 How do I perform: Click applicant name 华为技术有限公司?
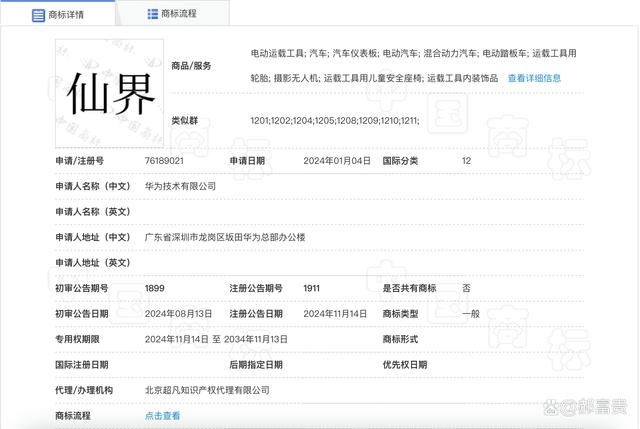click(180, 186)
